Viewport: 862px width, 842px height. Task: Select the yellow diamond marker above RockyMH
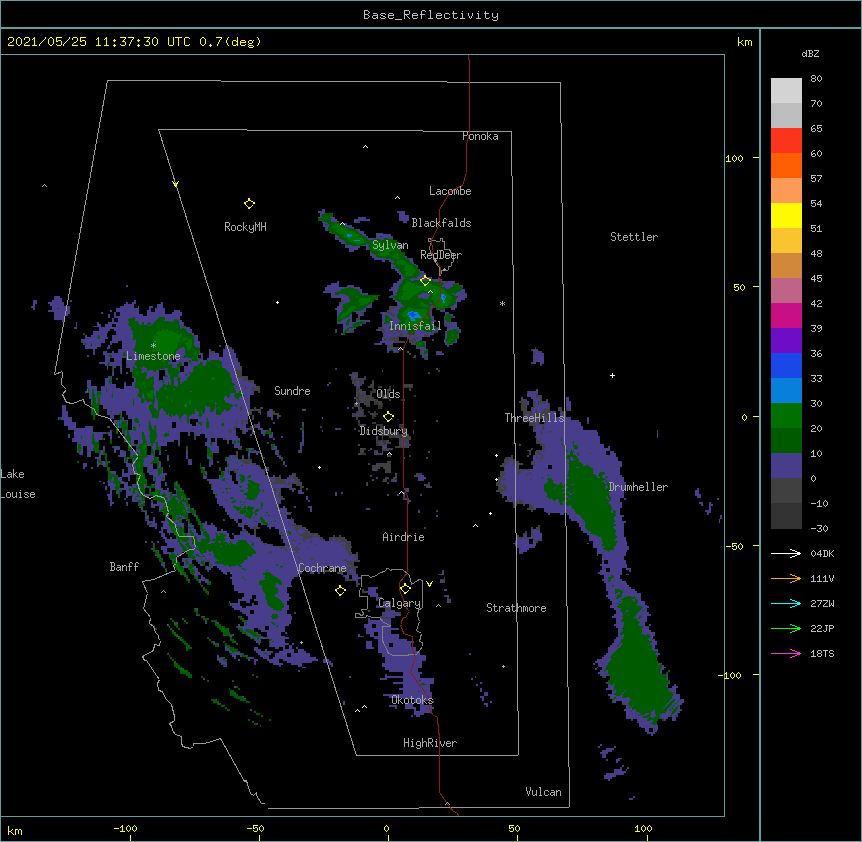coord(249,204)
